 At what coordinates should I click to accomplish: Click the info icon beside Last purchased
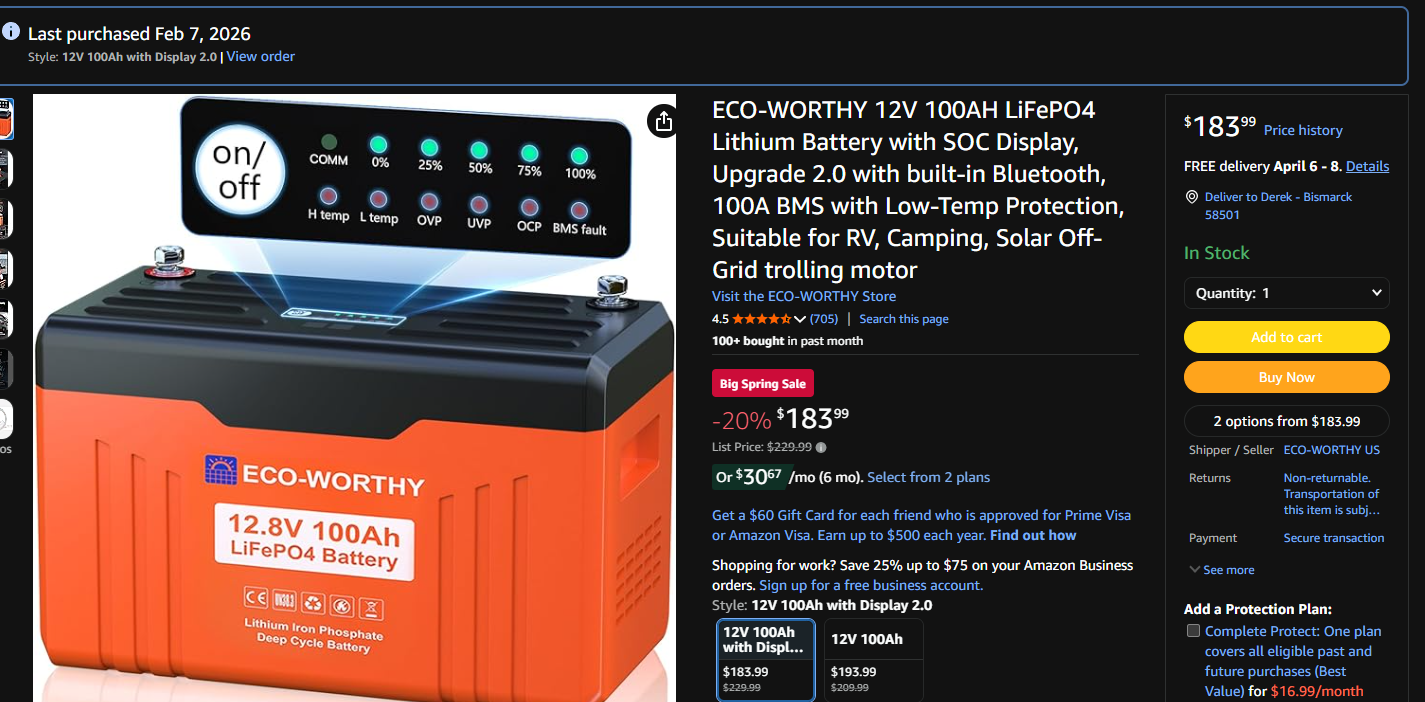click(x=11, y=32)
